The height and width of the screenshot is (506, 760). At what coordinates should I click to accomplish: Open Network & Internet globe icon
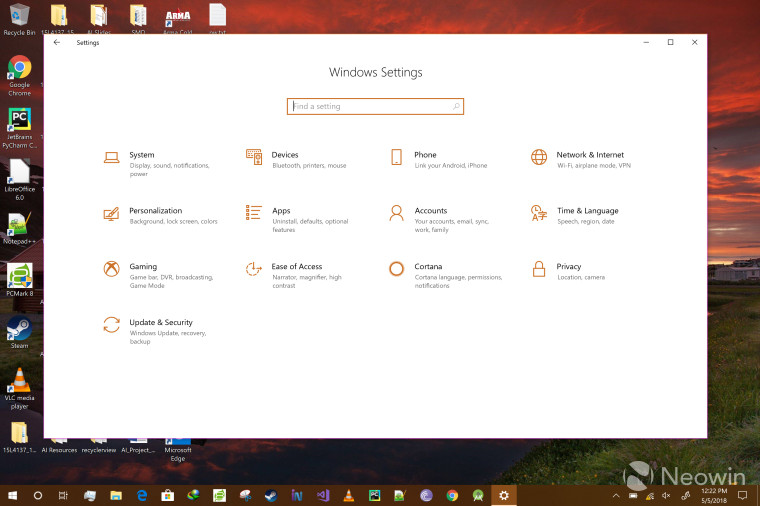539,157
